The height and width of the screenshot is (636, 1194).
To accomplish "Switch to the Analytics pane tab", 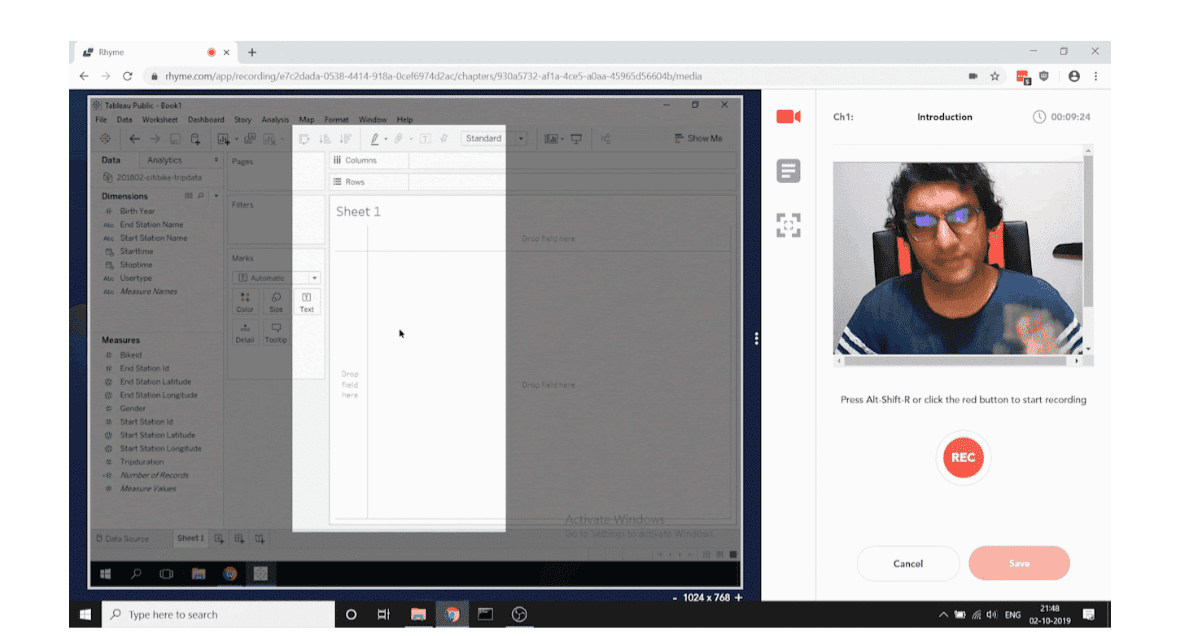I will (x=164, y=160).
